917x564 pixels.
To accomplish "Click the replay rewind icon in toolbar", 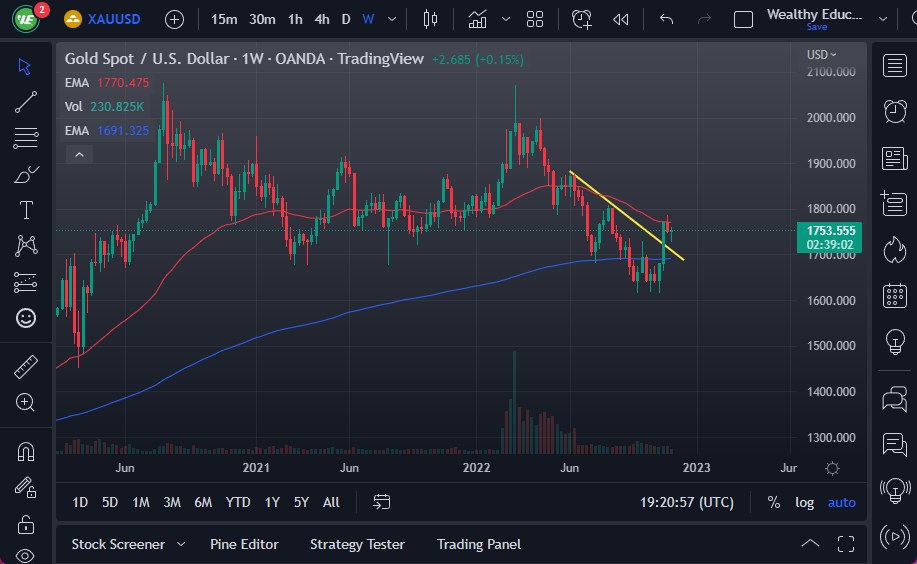I will coord(621,19).
